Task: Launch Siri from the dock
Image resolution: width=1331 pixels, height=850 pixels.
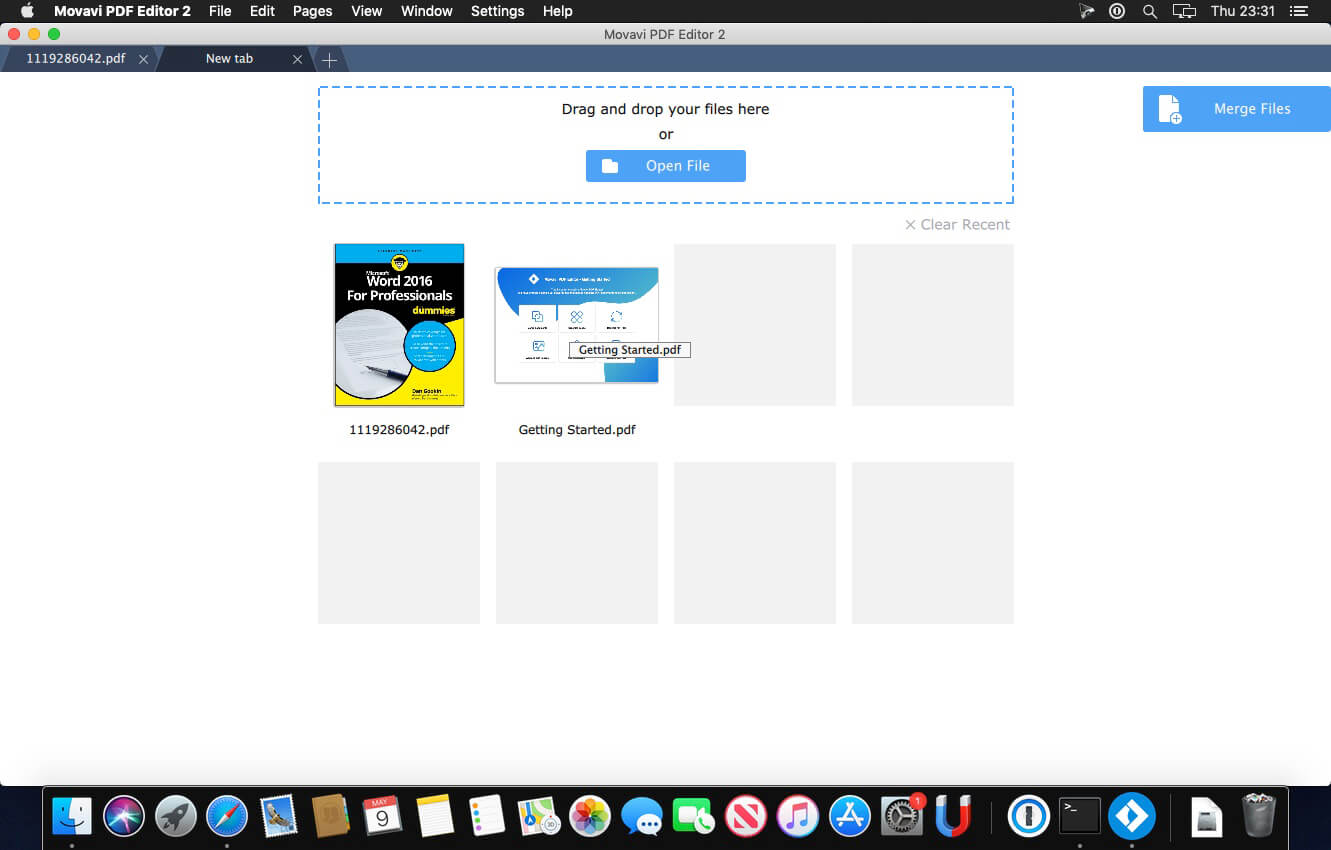Action: [124, 816]
